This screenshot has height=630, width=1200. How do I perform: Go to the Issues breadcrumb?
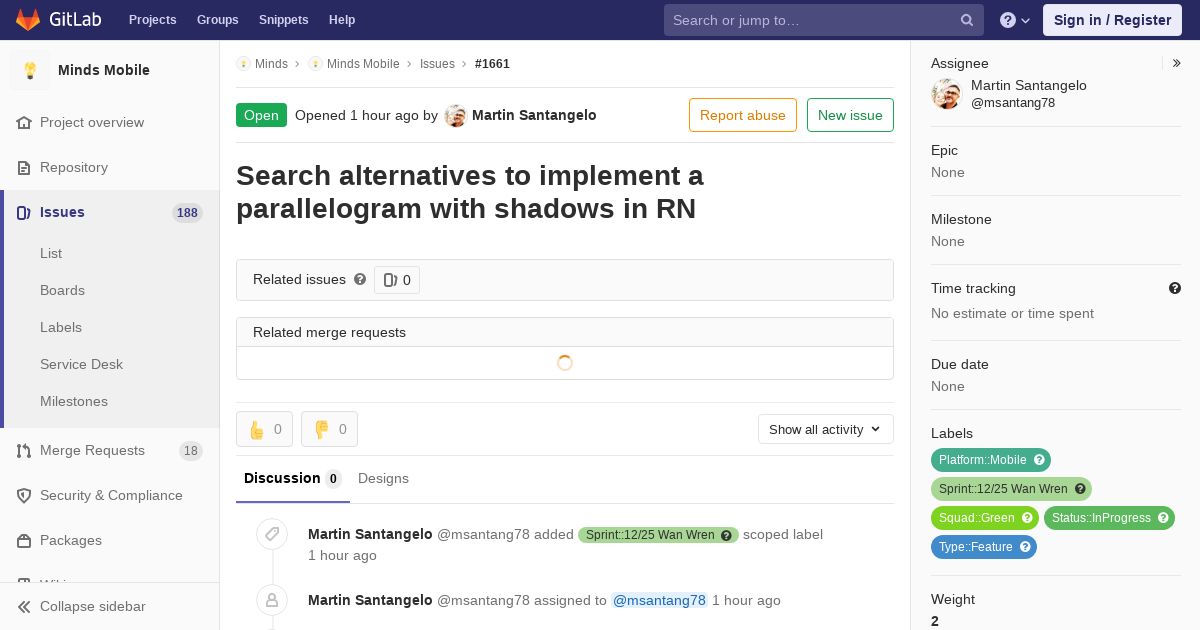(437, 63)
